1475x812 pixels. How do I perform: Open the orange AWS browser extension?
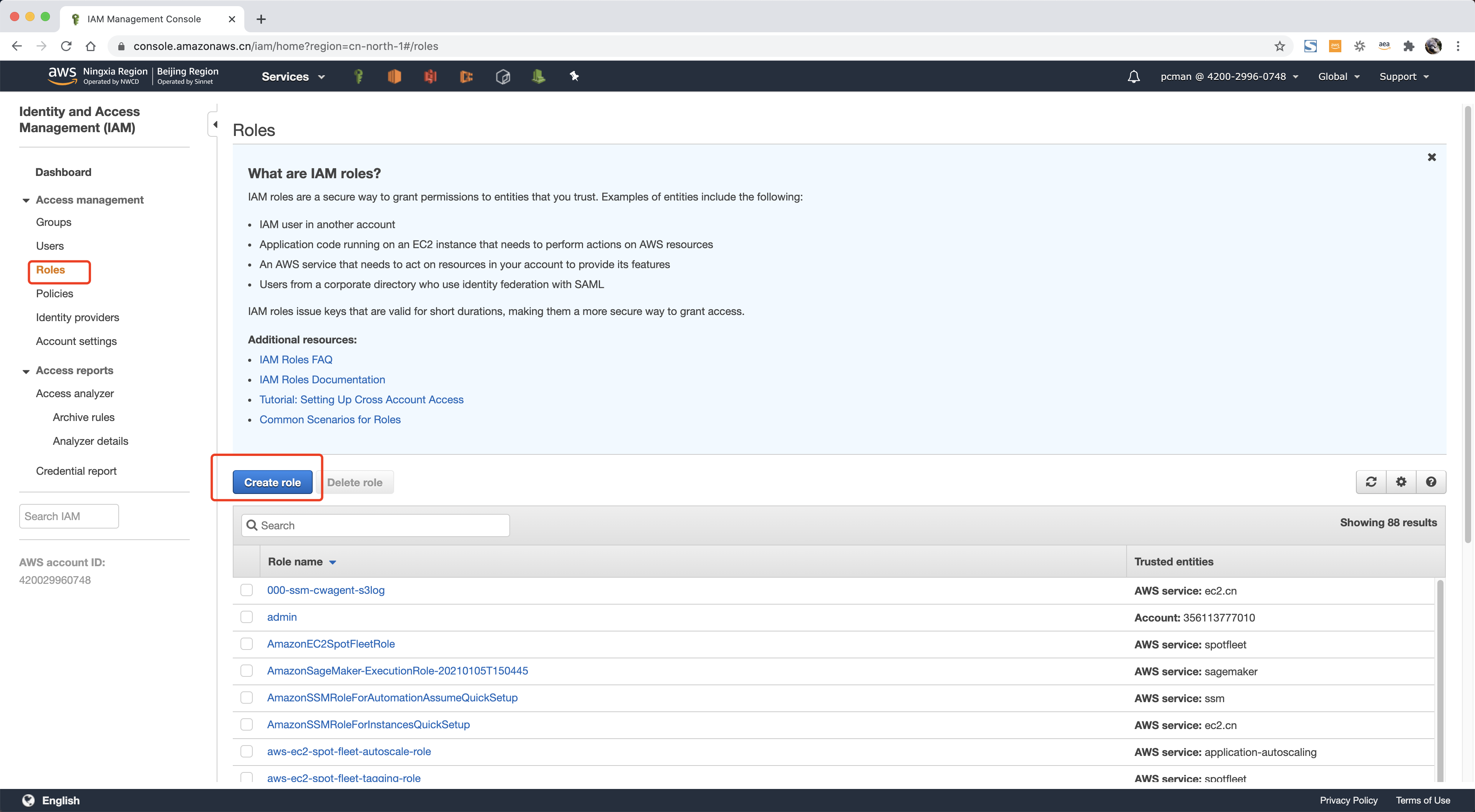click(1335, 46)
